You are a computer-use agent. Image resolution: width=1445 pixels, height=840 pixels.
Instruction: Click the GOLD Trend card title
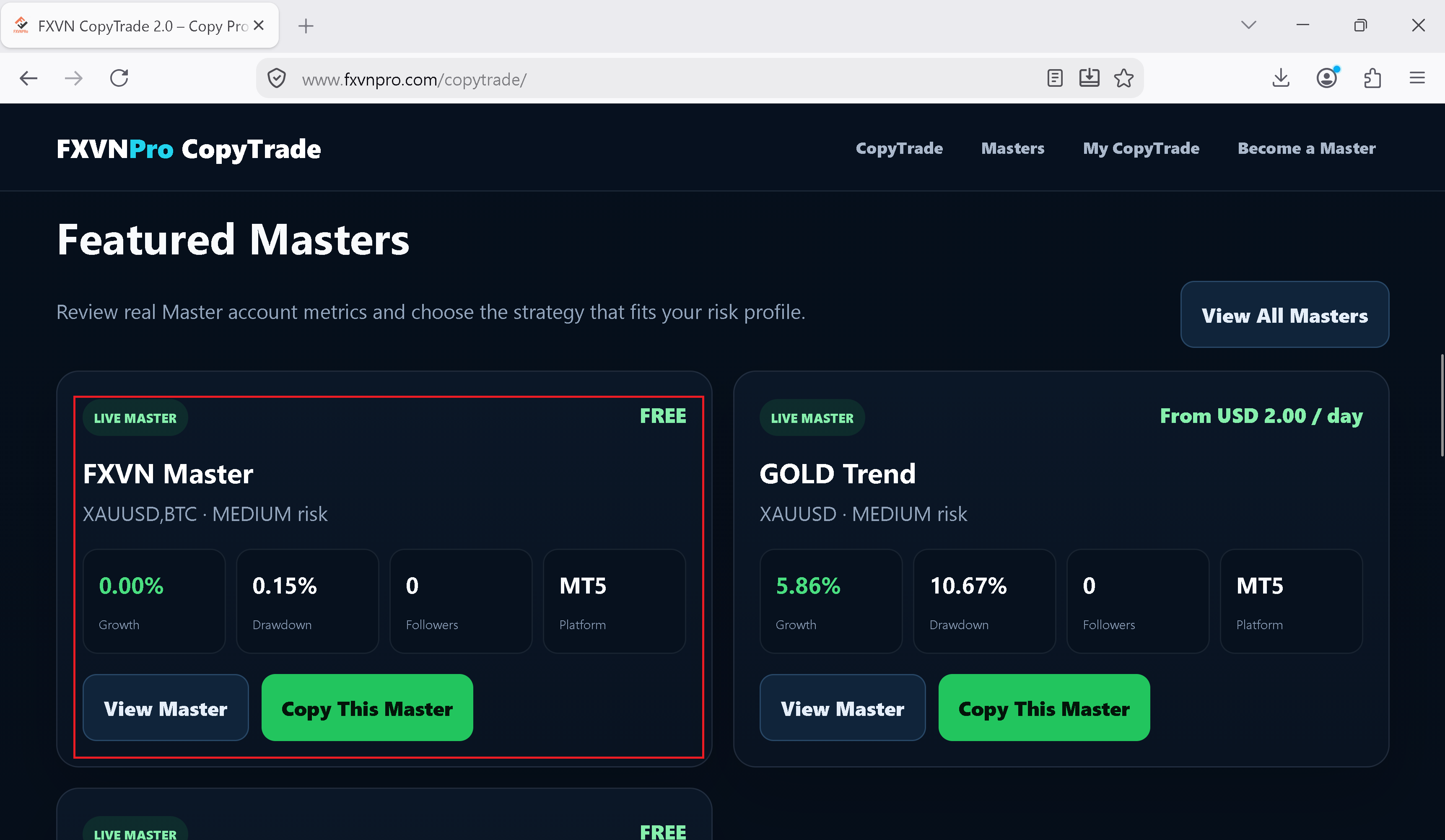[837, 474]
